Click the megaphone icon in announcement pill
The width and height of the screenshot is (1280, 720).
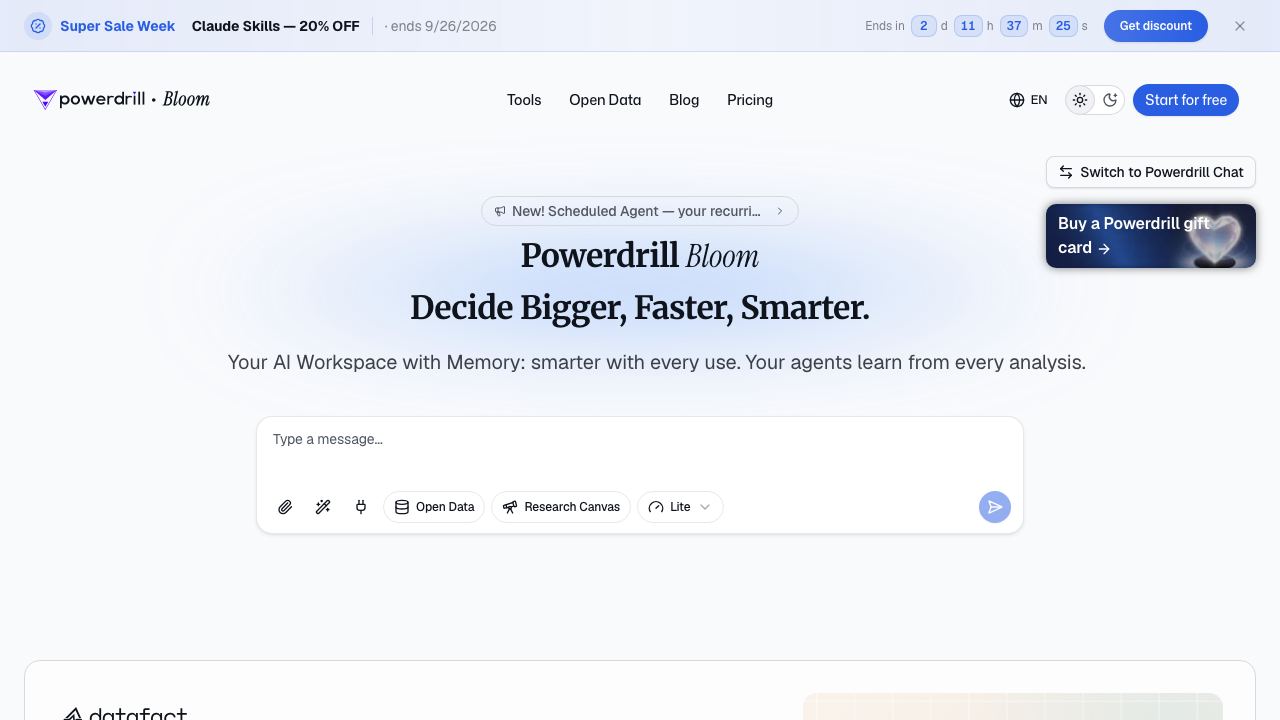click(500, 211)
